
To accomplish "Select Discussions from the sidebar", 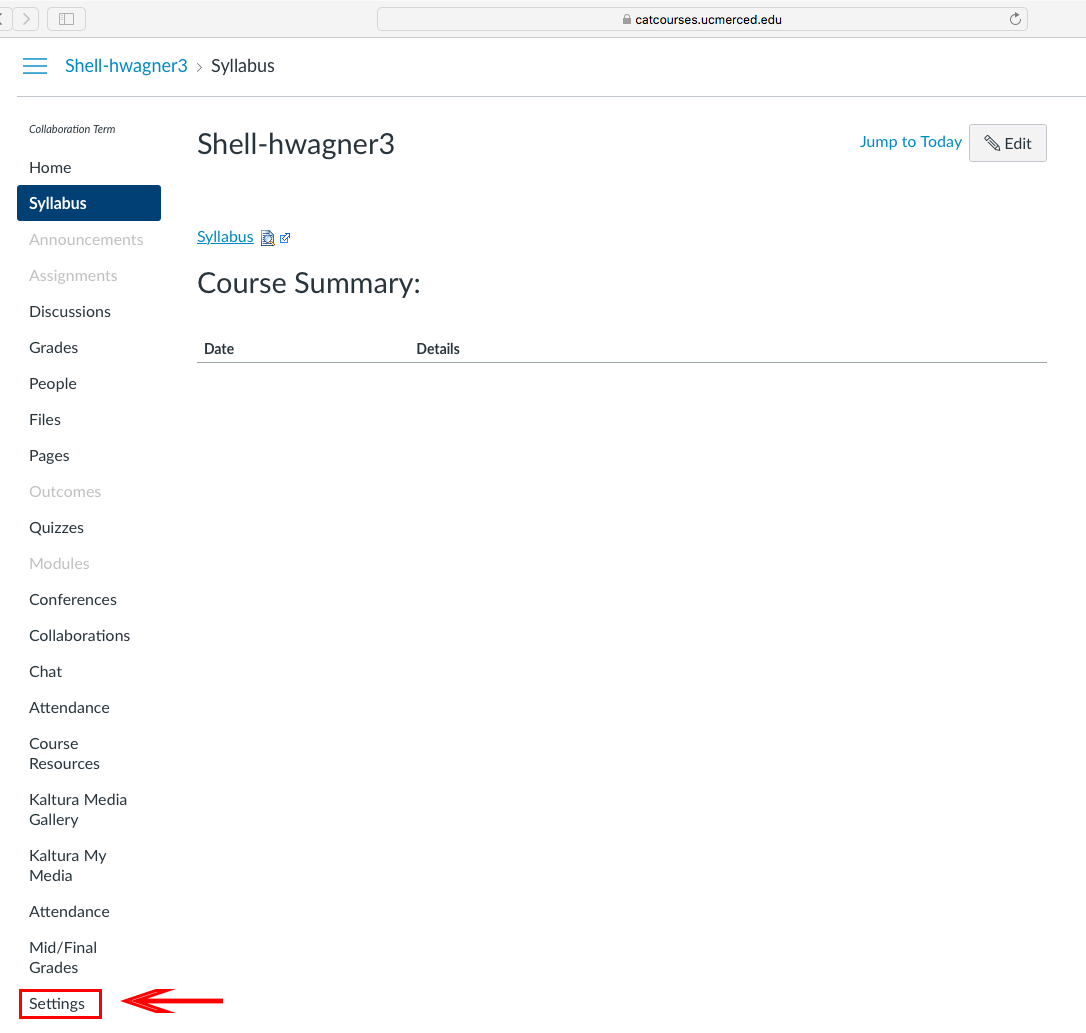I will pyautogui.click(x=70, y=311).
